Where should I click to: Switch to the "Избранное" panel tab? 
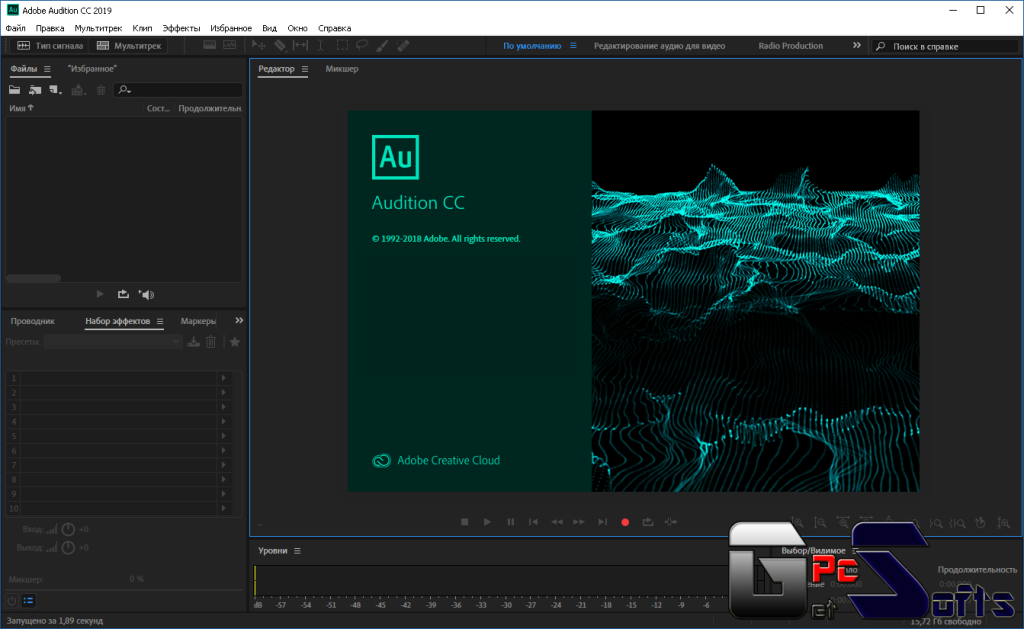(x=92, y=69)
